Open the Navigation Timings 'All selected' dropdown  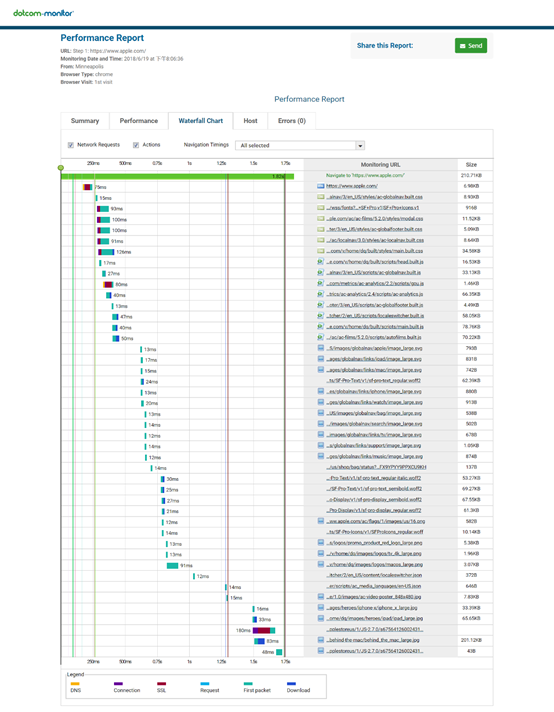300,146
